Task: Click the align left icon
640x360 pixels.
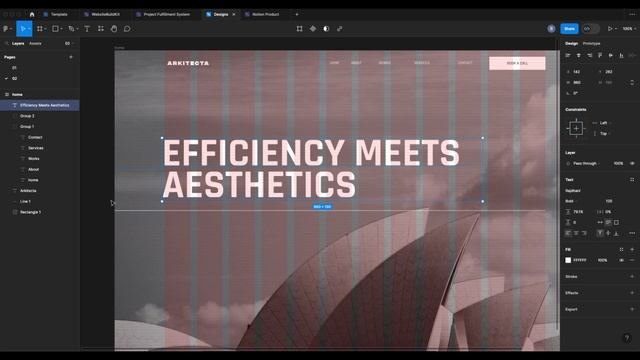Action: tap(568, 55)
